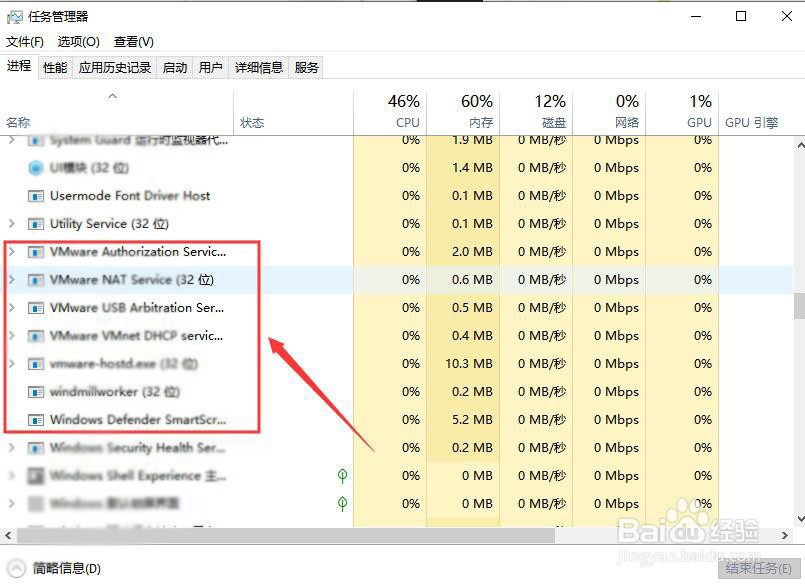Image resolution: width=805 pixels, height=584 pixels.
Task: Click VMware VMnet DHCP service icon
Action: pos(35,336)
